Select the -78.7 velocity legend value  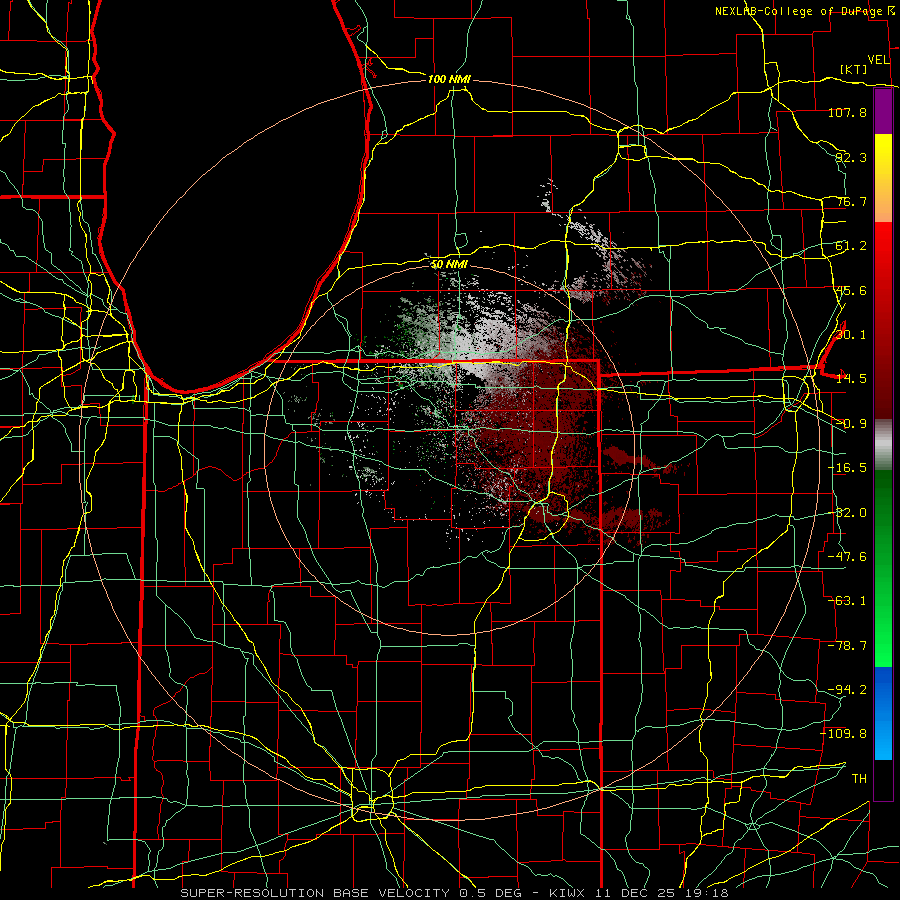[x=847, y=646]
